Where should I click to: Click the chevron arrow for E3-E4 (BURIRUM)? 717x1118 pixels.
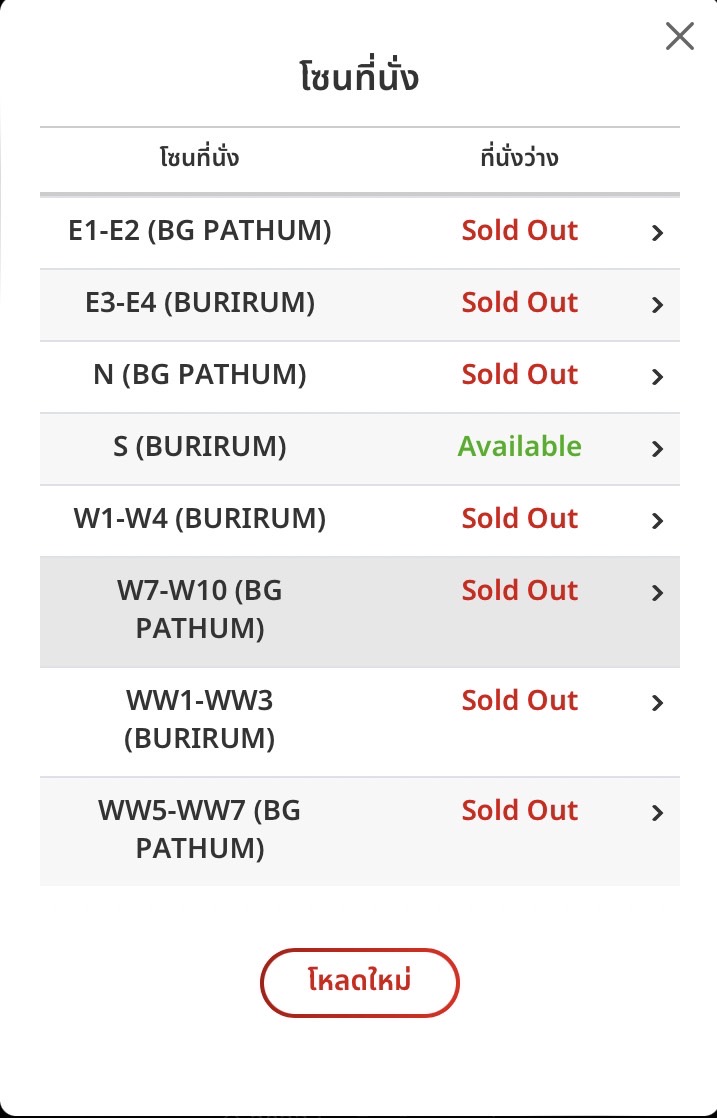coord(657,305)
